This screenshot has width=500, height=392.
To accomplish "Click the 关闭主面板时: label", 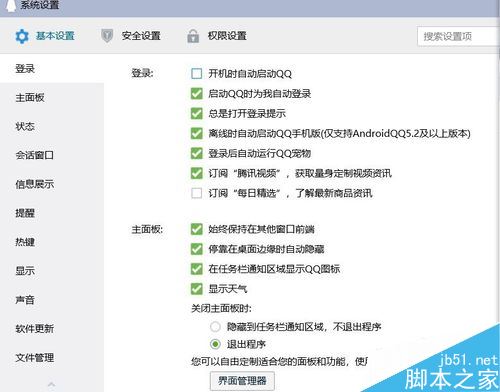I will coord(221,308).
